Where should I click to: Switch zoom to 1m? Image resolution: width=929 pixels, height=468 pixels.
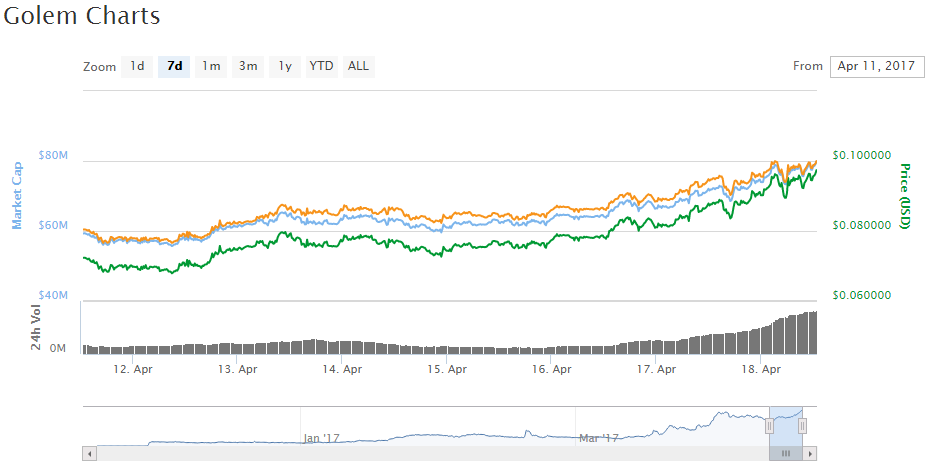coord(211,66)
